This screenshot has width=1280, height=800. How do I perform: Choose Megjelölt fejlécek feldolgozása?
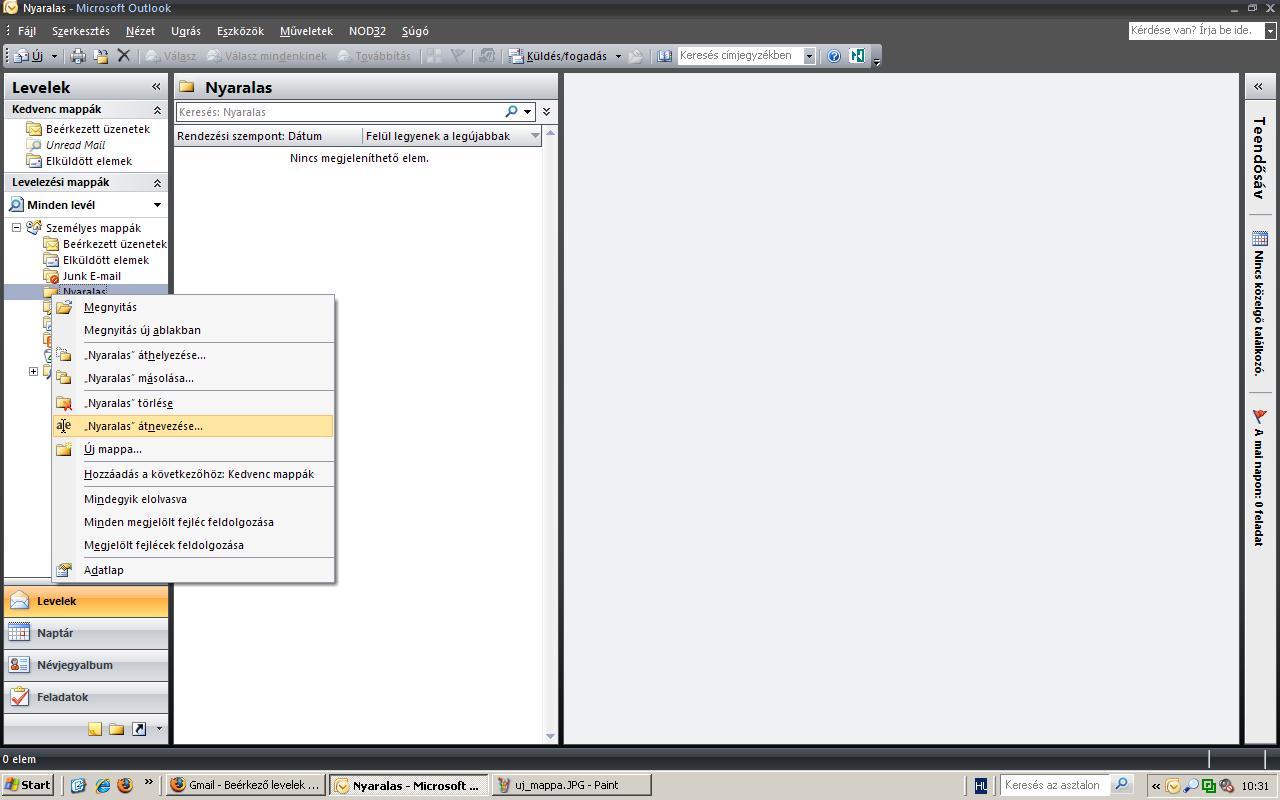point(193,545)
